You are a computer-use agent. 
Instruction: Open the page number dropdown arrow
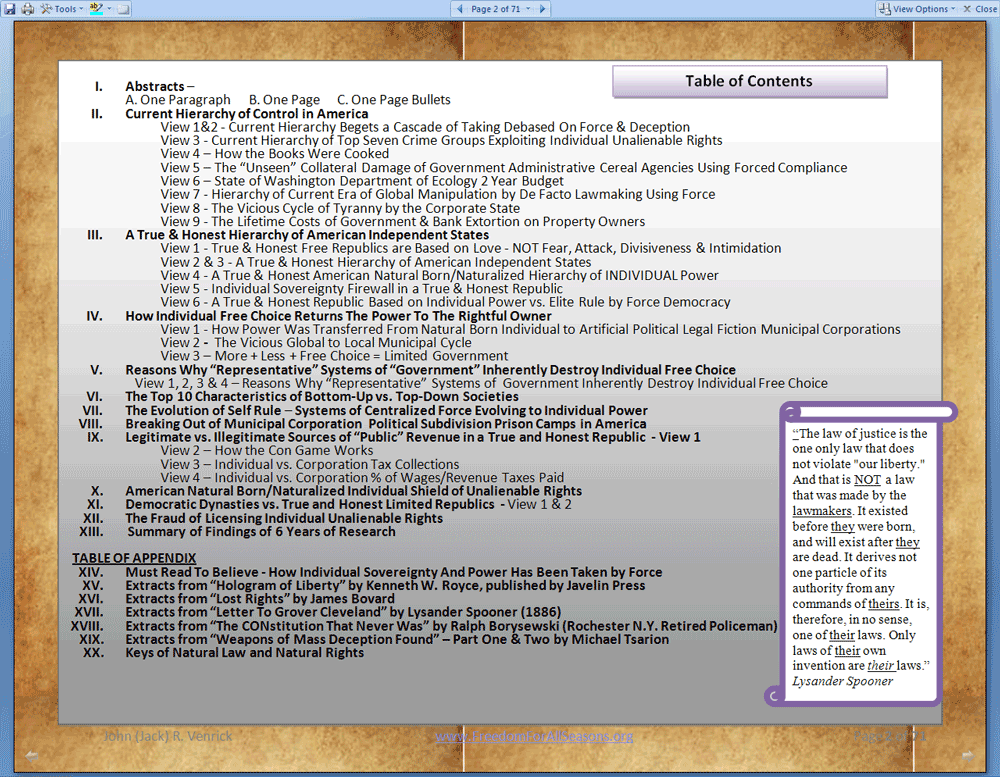click(527, 8)
